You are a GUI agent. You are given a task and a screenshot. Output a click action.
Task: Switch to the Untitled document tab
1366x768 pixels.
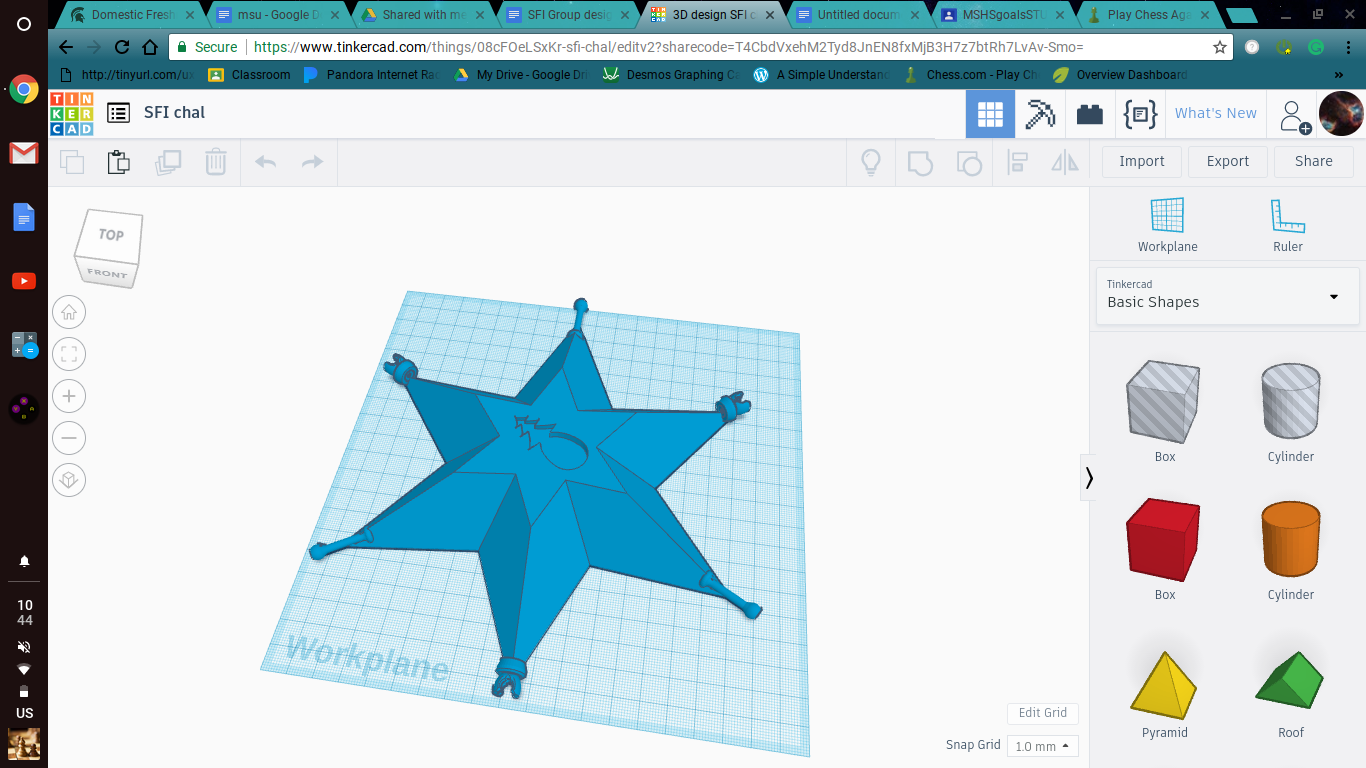(858, 15)
